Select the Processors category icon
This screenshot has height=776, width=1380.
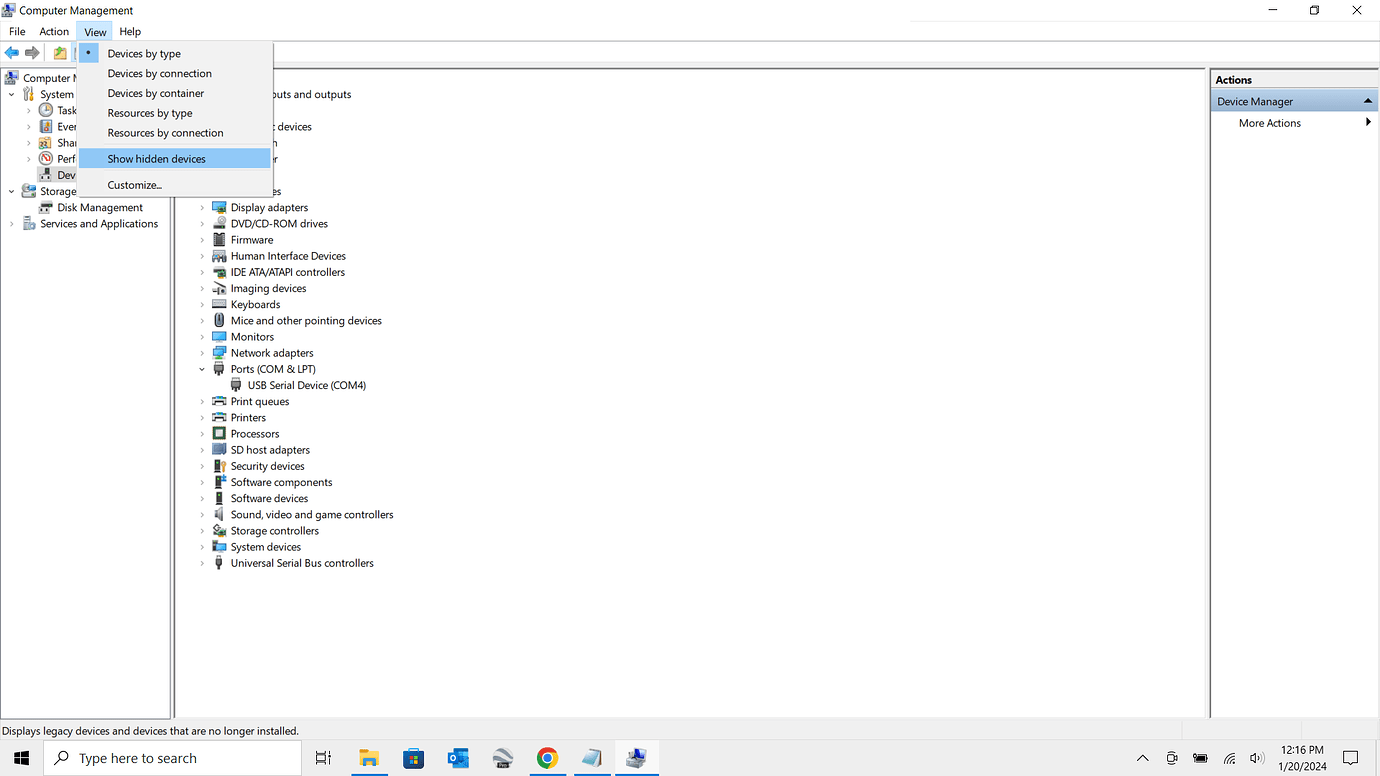click(x=219, y=434)
